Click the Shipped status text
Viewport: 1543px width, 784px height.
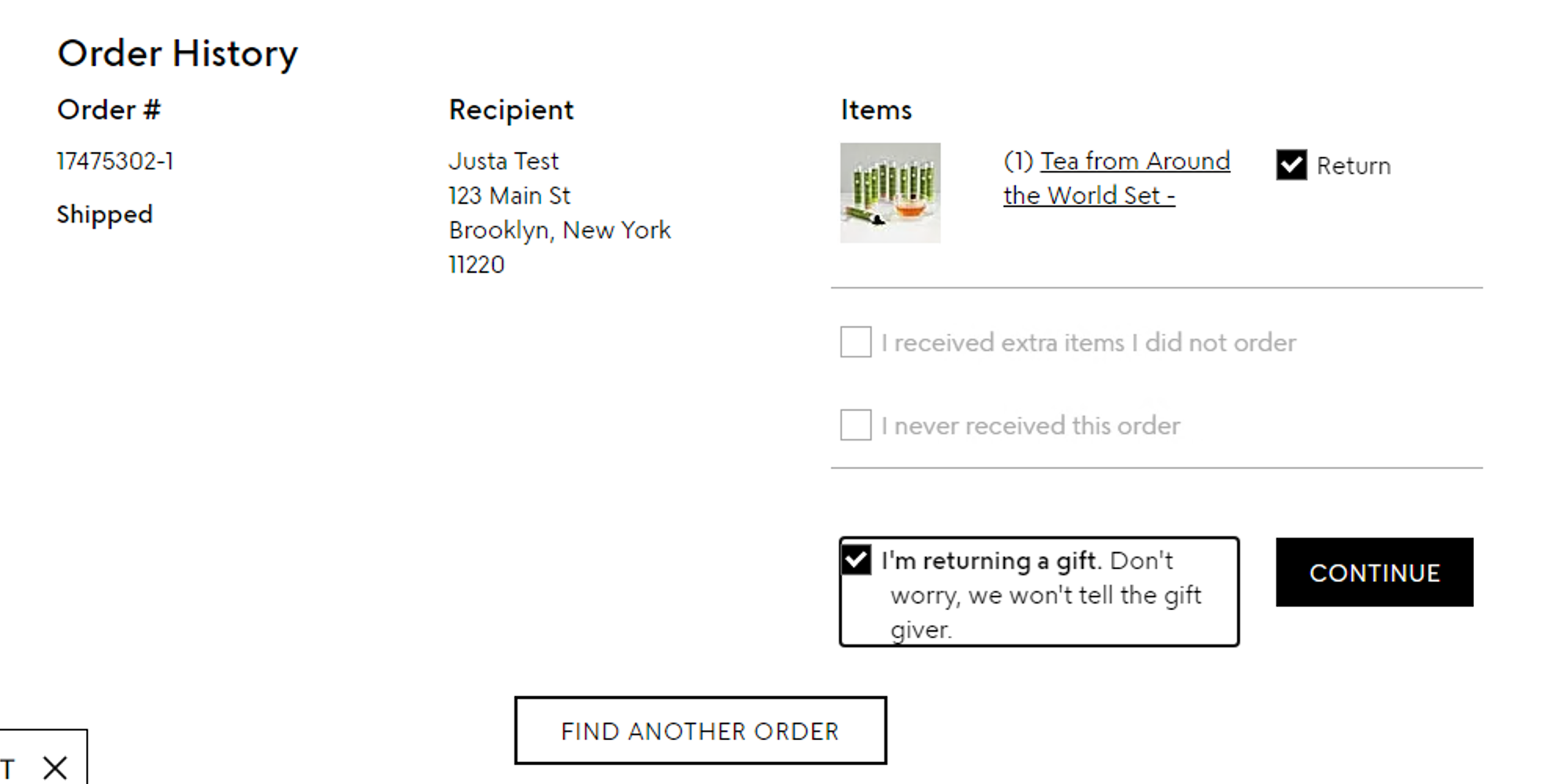pyautogui.click(x=104, y=214)
